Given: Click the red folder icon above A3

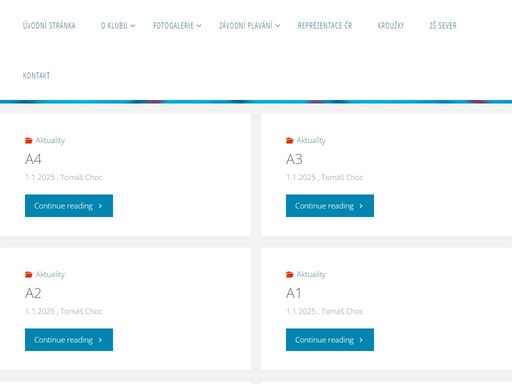Looking at the screenshot, I should (x=290, y=140).
